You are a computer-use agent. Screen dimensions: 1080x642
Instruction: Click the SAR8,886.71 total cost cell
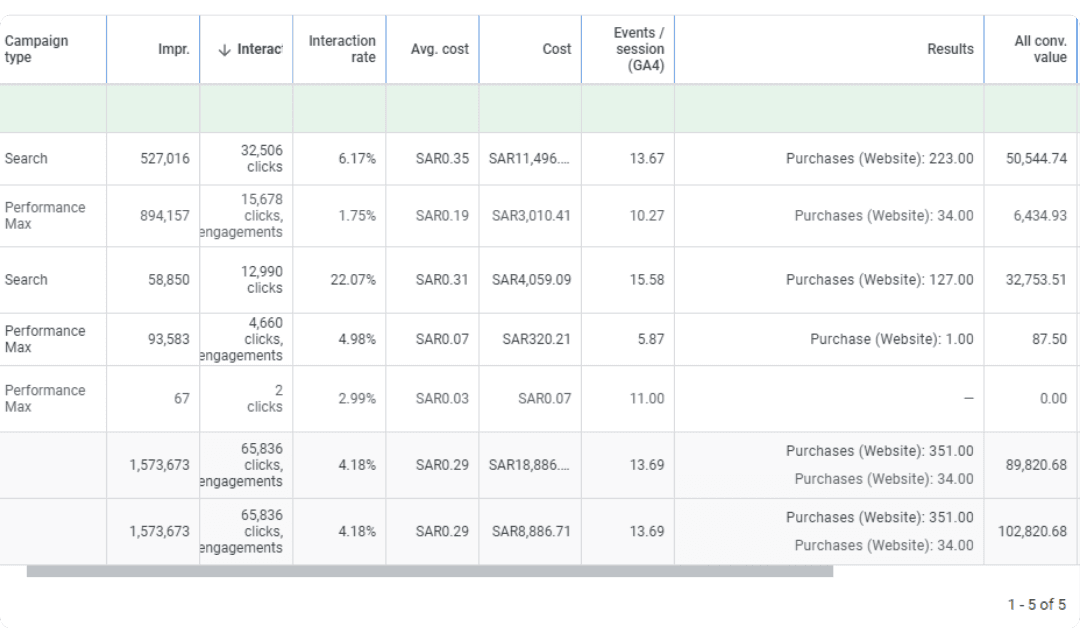(531, 531)
